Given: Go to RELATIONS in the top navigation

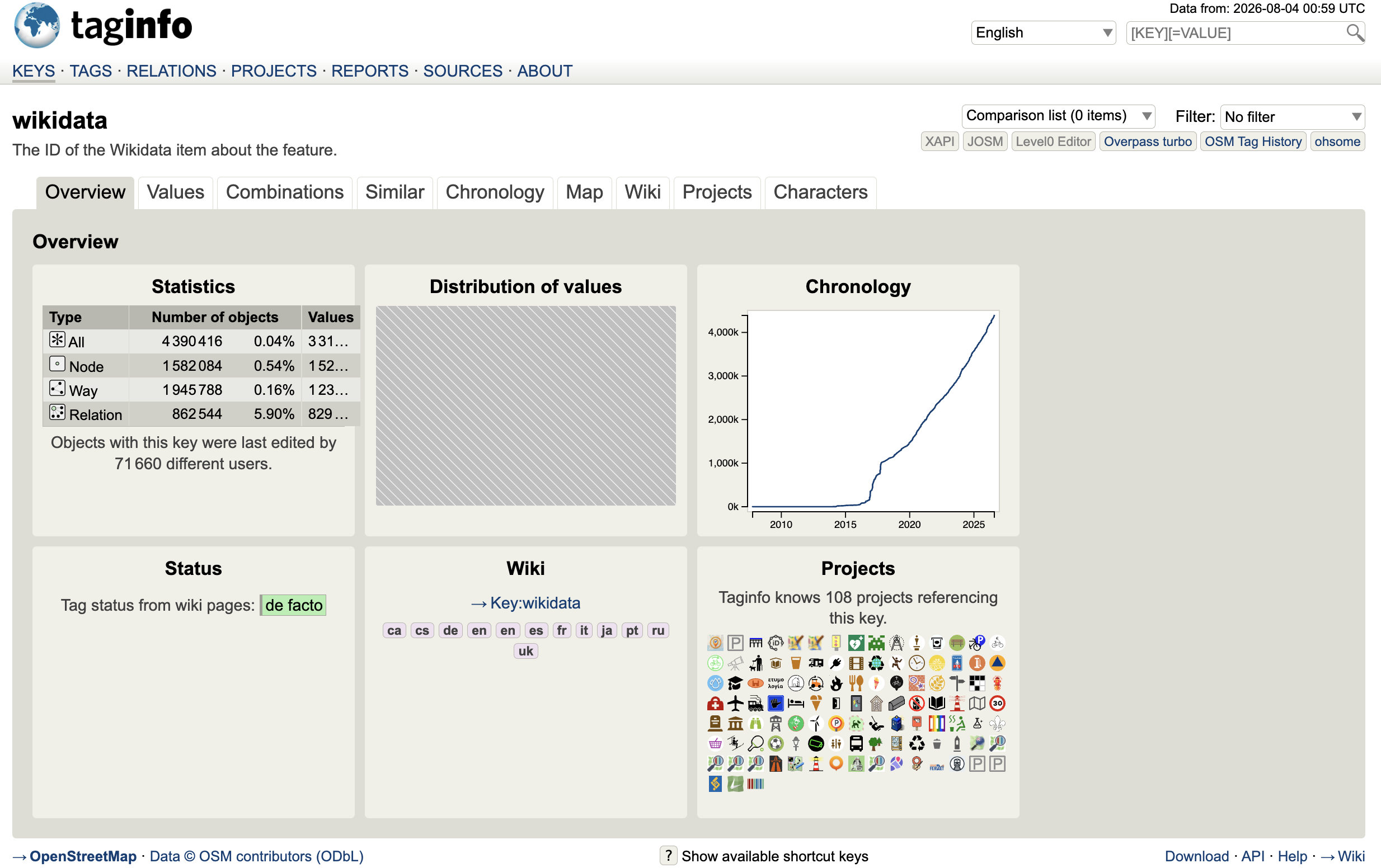Looking at the screenshot, I should pos(171,71).
